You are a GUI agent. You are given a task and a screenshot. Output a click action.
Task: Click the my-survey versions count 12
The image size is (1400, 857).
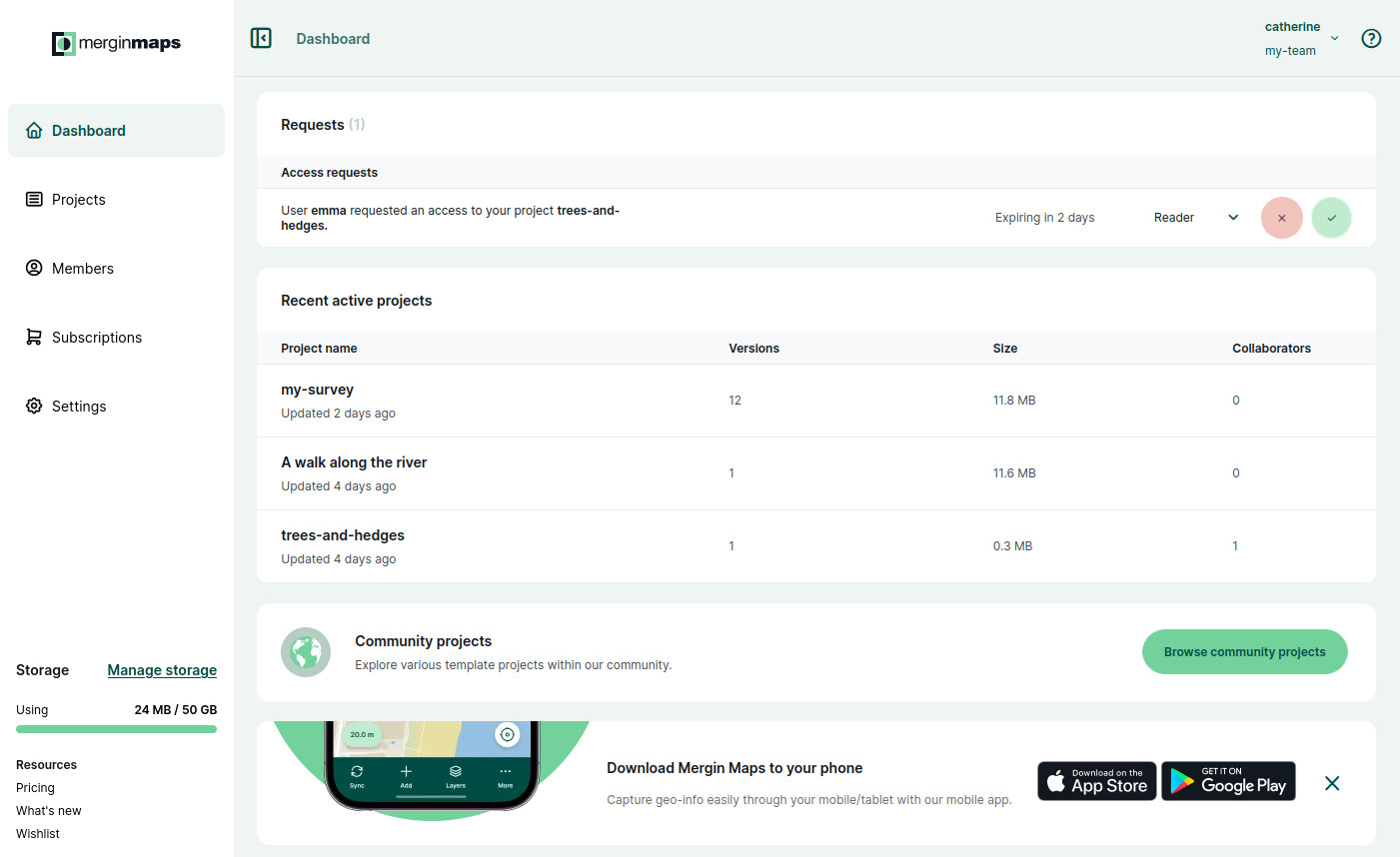click(734, 401)
